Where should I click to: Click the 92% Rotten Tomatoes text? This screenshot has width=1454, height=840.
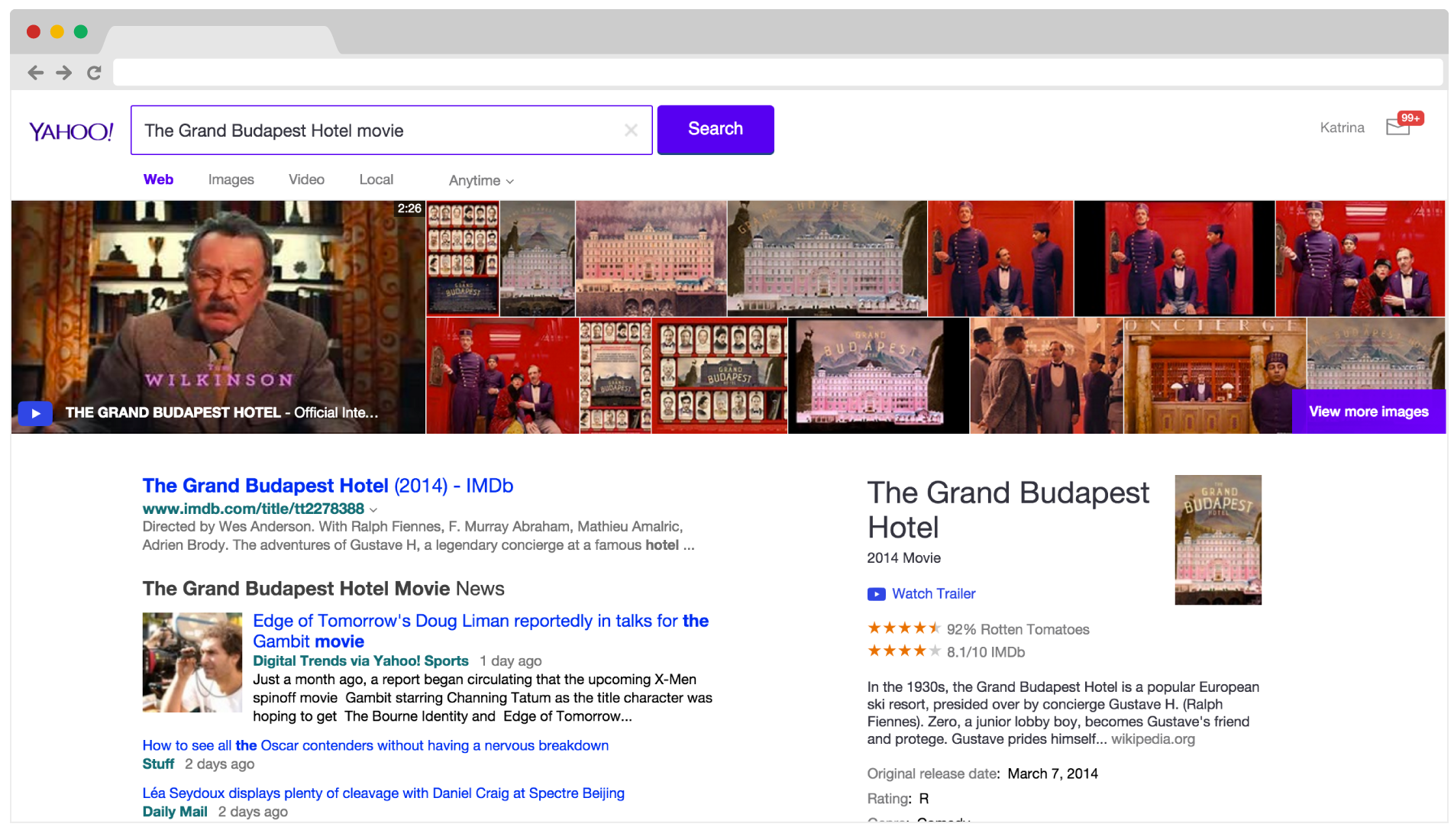click(1018, 629)
